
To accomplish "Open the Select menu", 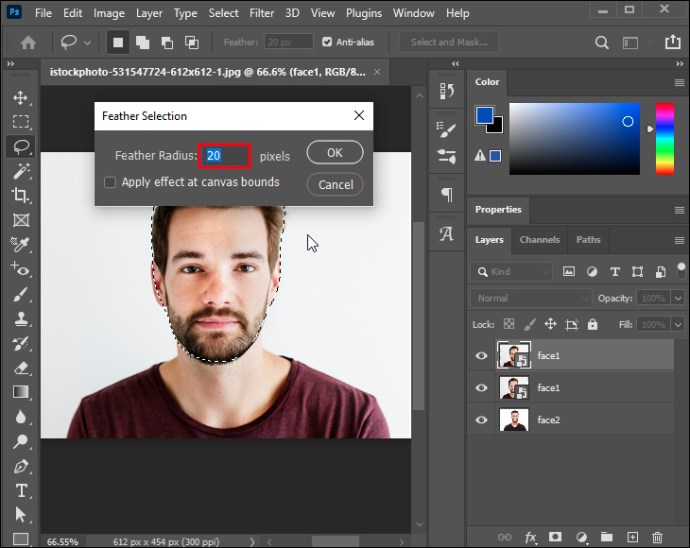I will [224, 13].
